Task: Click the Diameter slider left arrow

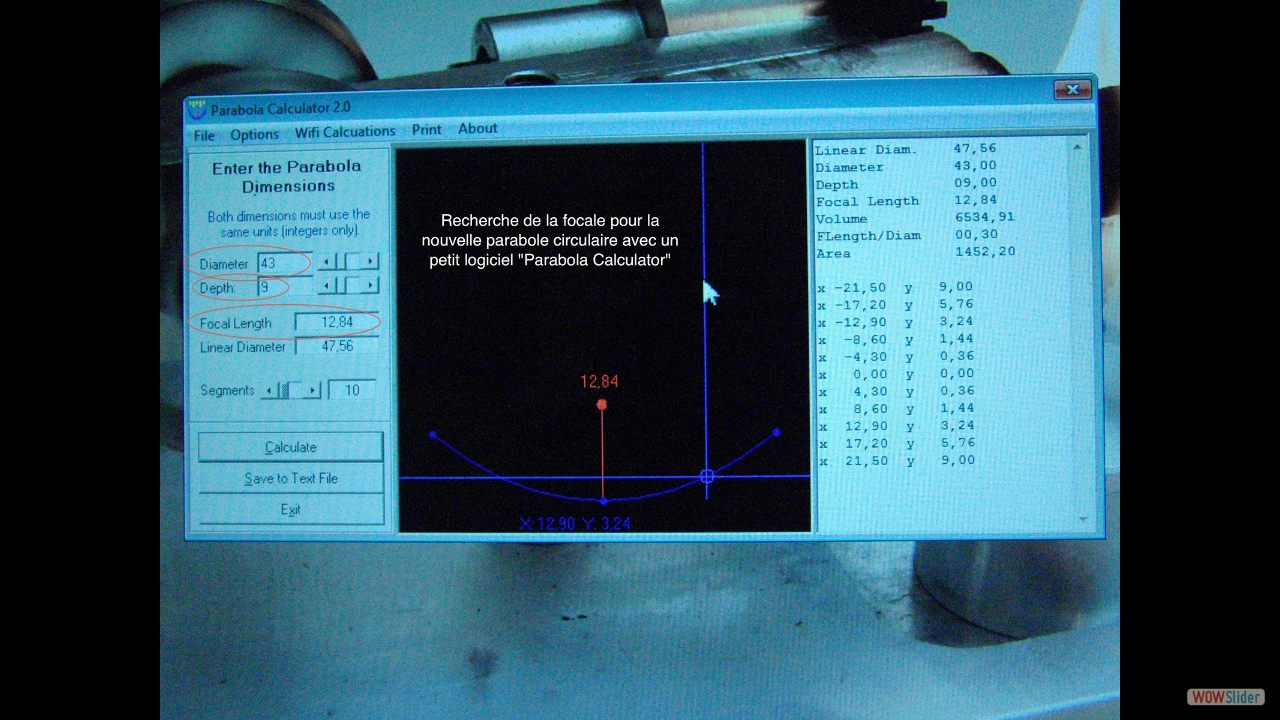Action: pos(326,262)
